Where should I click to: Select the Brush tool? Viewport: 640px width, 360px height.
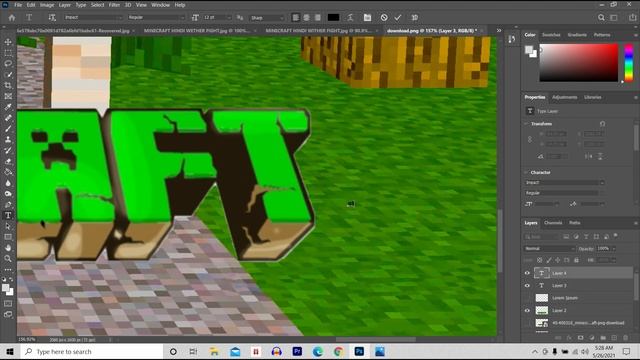coord(8,129)
